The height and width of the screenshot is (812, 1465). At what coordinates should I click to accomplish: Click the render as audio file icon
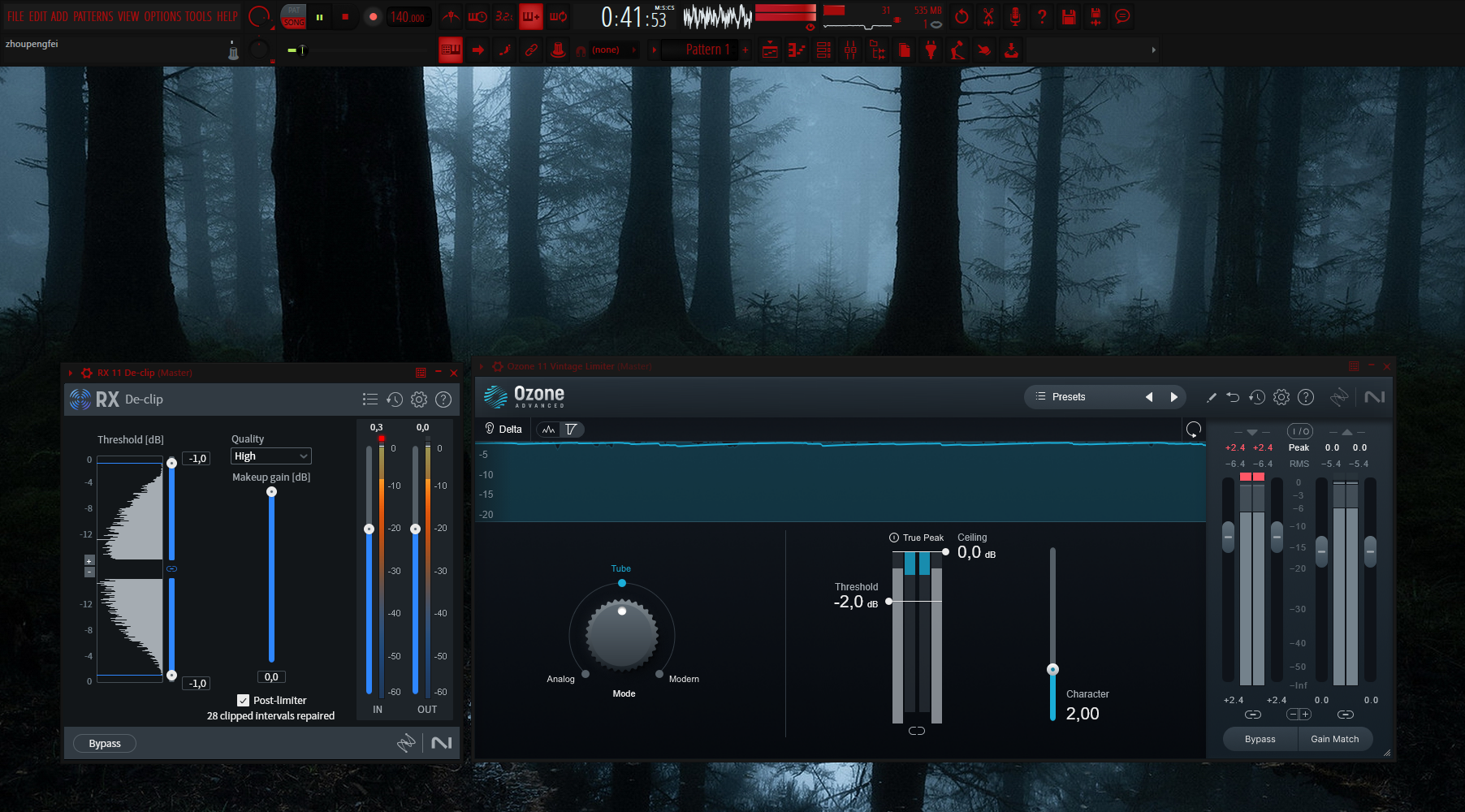click(x=1096, y=16)
